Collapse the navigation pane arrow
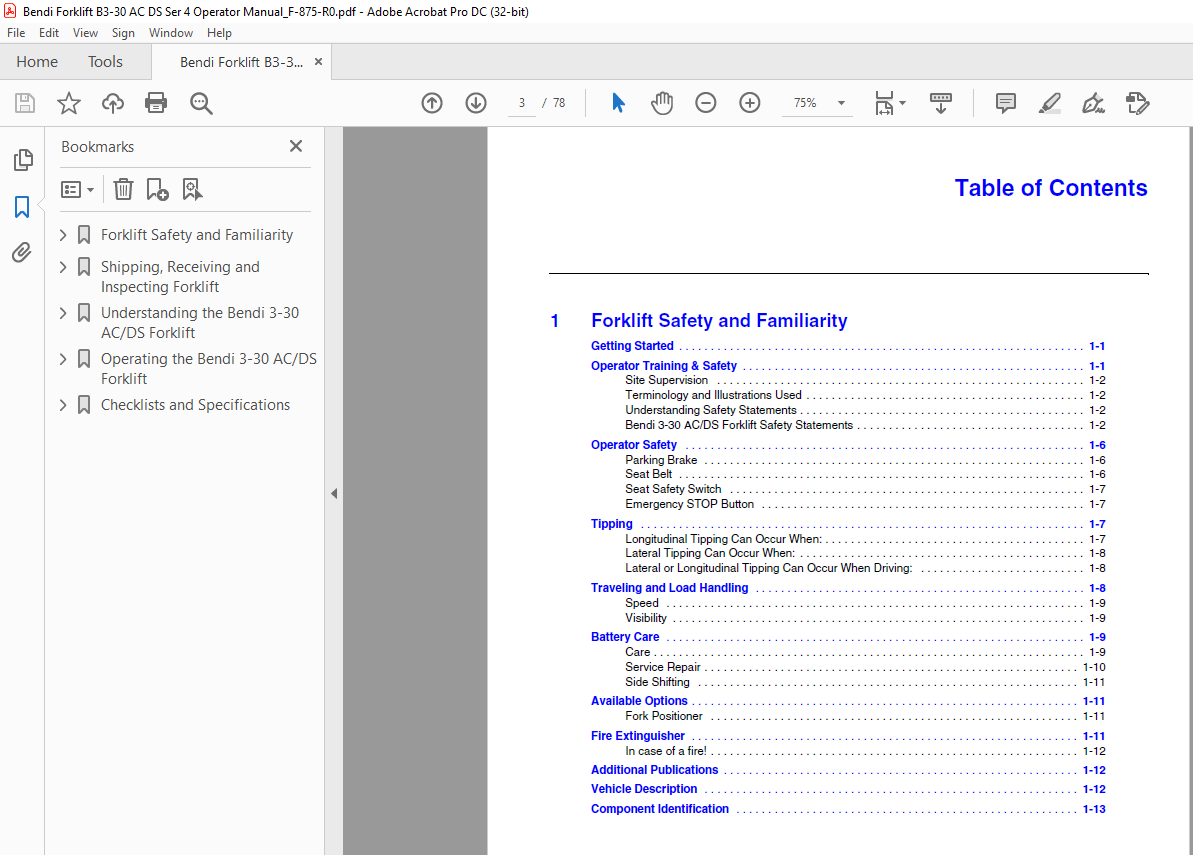The height and width of the screenshot is (855, 1193). click(334, 494)
